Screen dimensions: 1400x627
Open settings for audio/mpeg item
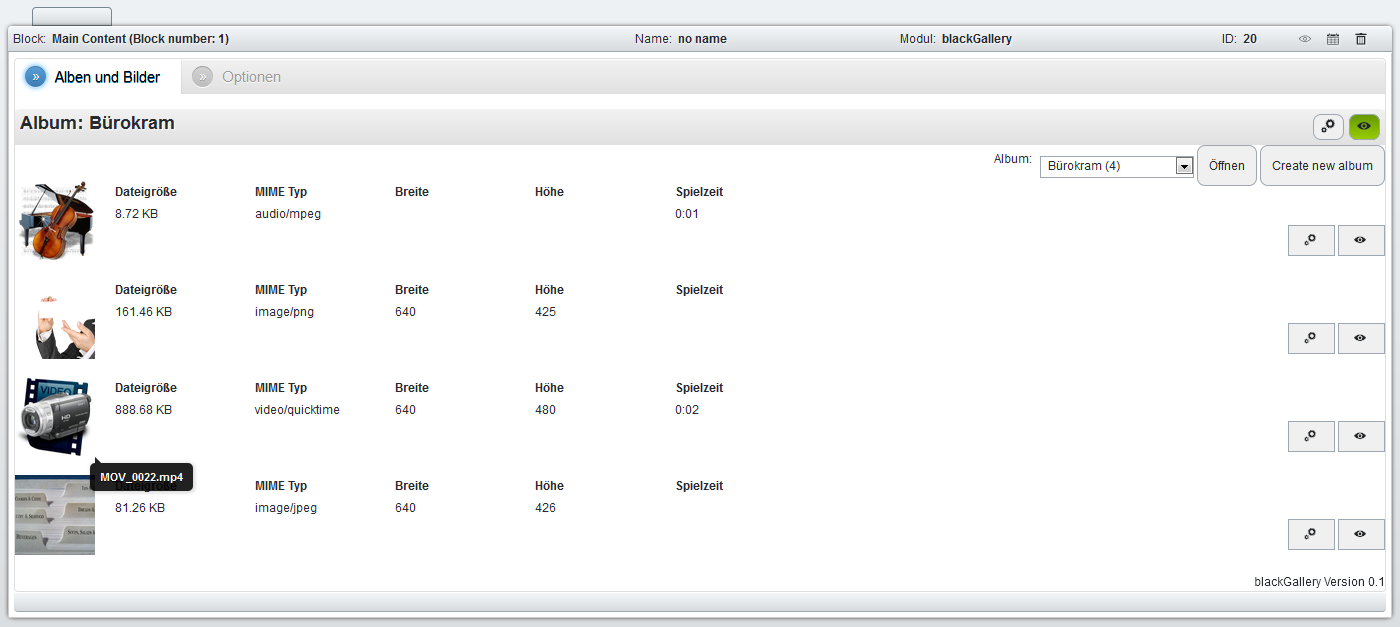click(1311, 240)
